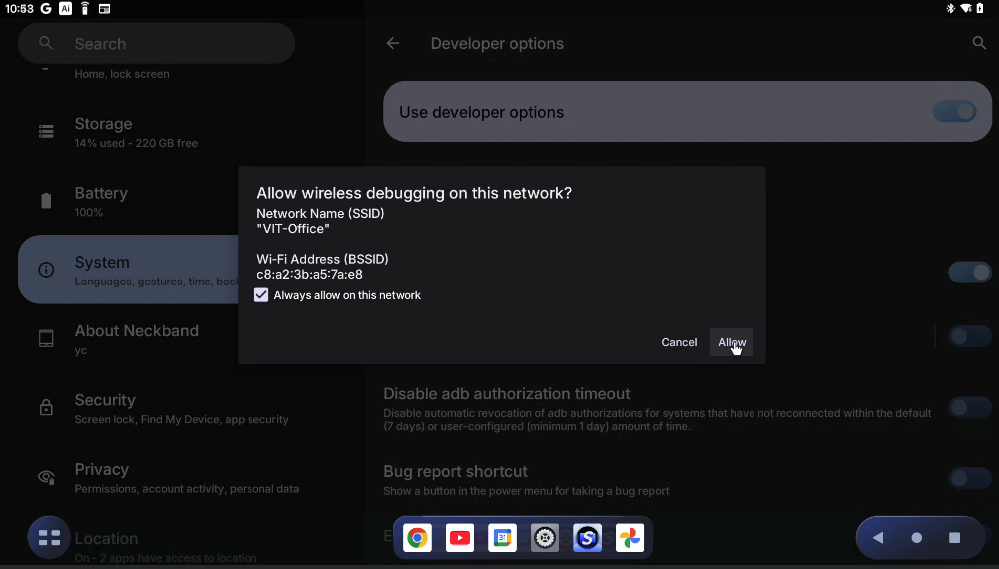Open Google Photos from the dock
The height and width of the screenshot is (569, 999).
(x=629, y=538)
